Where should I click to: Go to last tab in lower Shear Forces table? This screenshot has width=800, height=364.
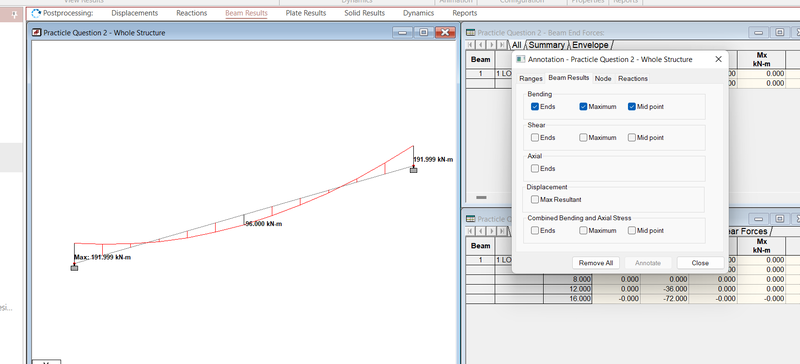pyautogui.click(x=502, y=231)
